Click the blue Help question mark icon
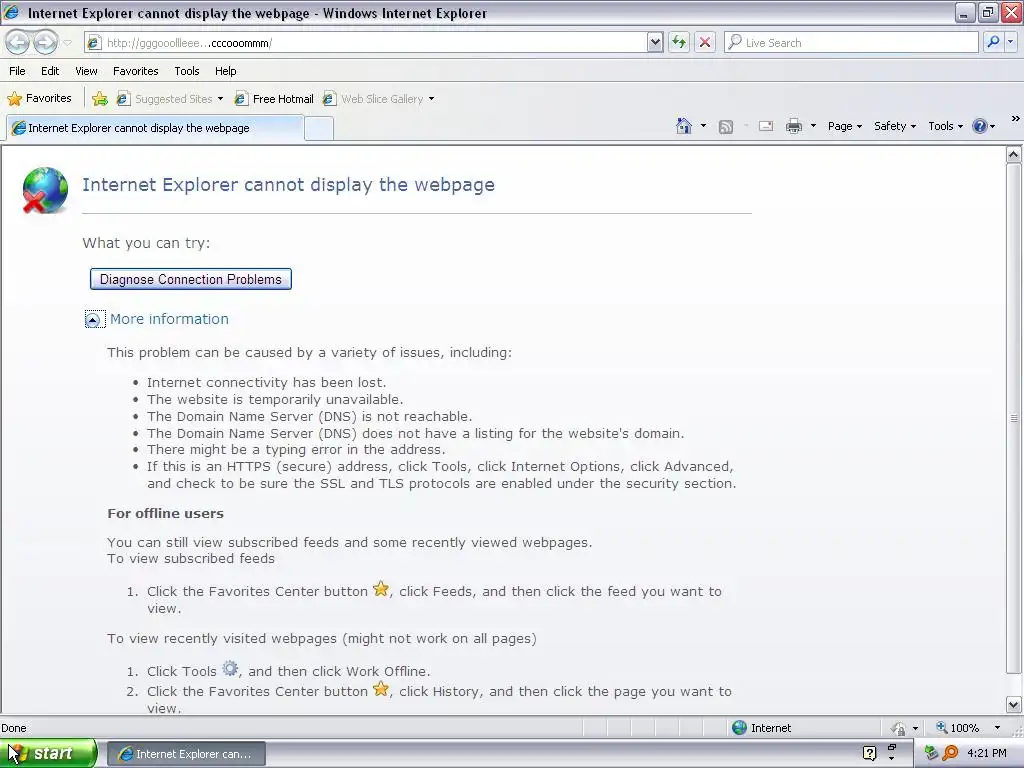Viewport: 1024px width, 768px height. pos(980,126)
